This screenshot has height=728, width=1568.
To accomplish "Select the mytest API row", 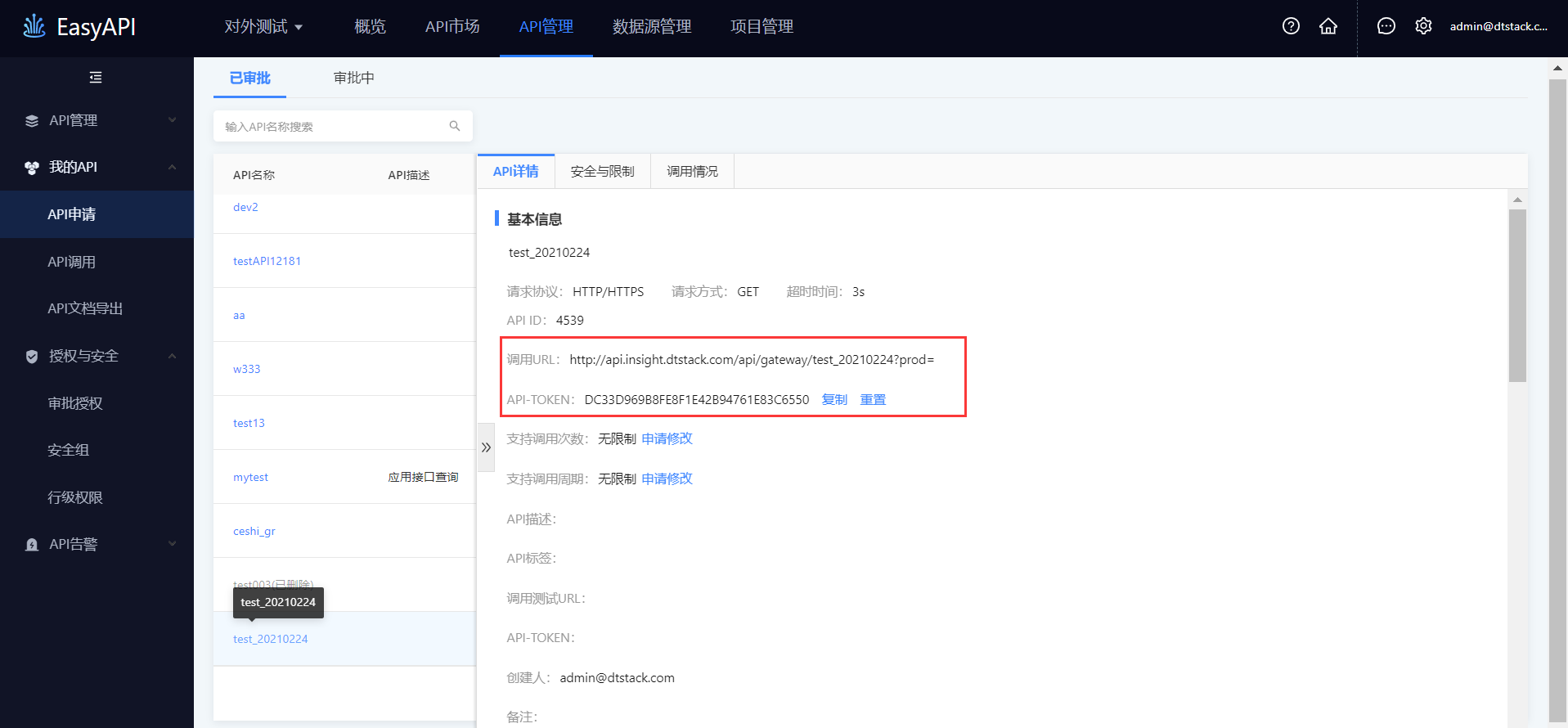I will point(344,477).
